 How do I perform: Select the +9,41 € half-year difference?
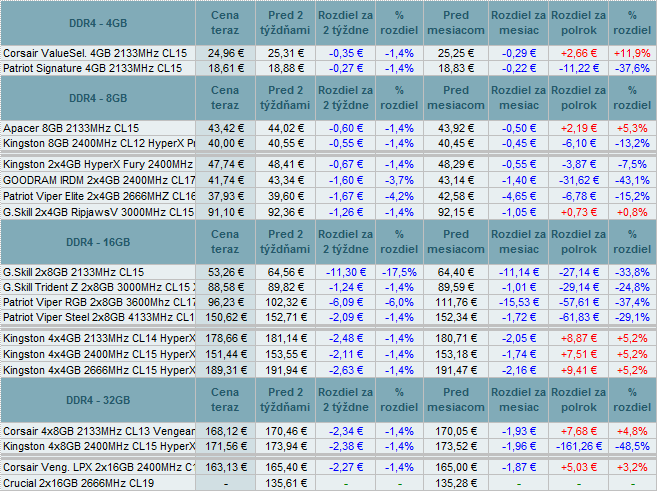pyautogui.click(x=579, y=370)
